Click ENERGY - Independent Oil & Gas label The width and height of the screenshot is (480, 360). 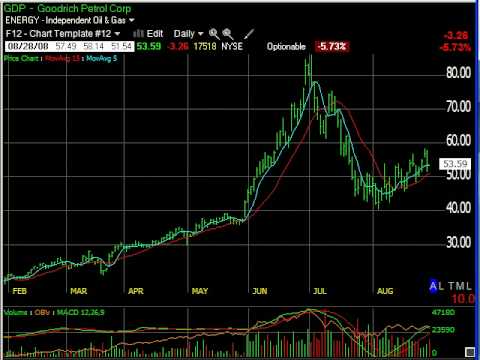(65, 20)
